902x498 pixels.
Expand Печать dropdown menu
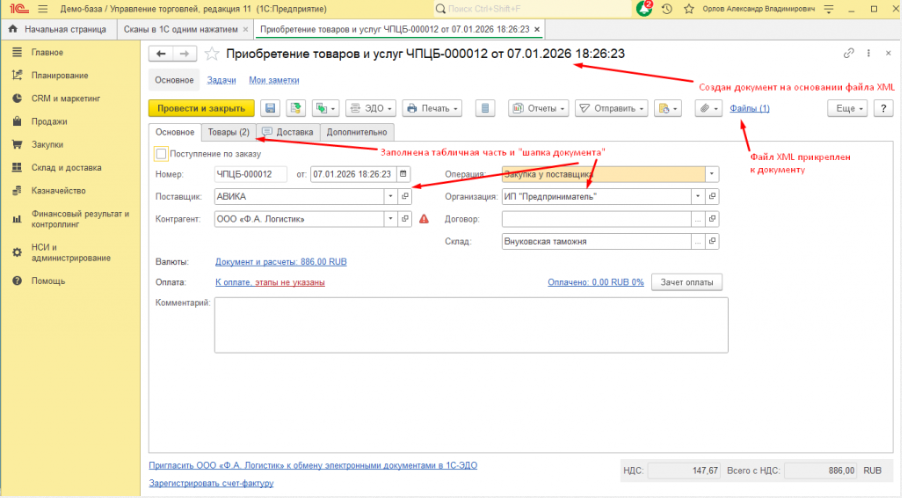point(432,108)
